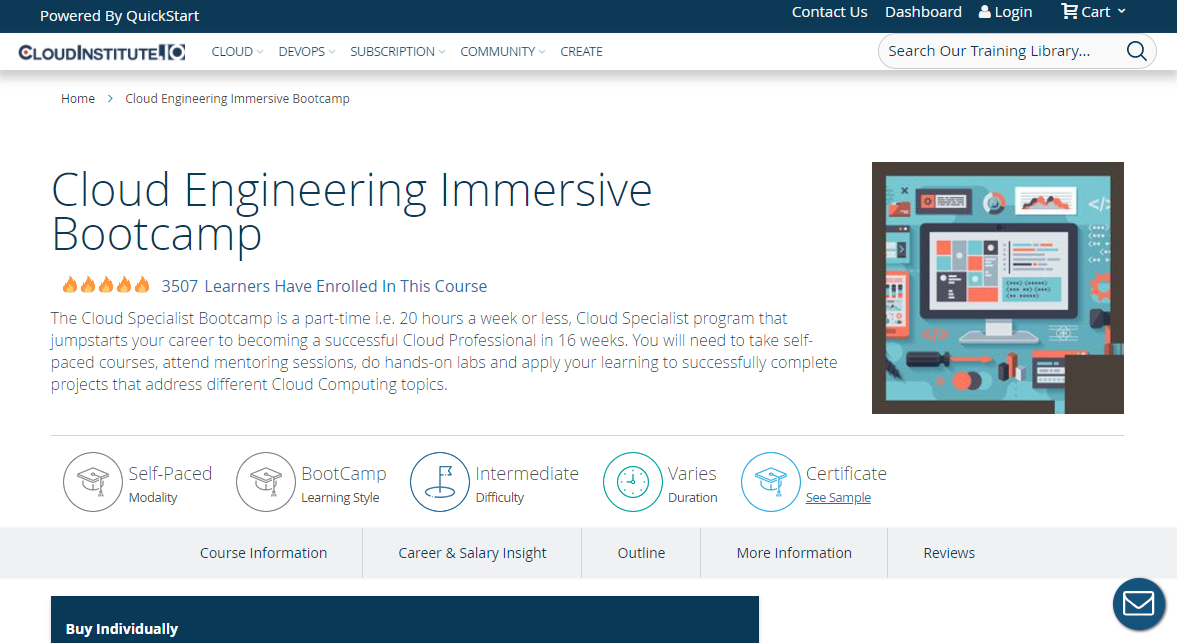This screenshot has height=643, width=1177.
Task: Click the Varies duration clock icon
Action: tap(633, 482)
